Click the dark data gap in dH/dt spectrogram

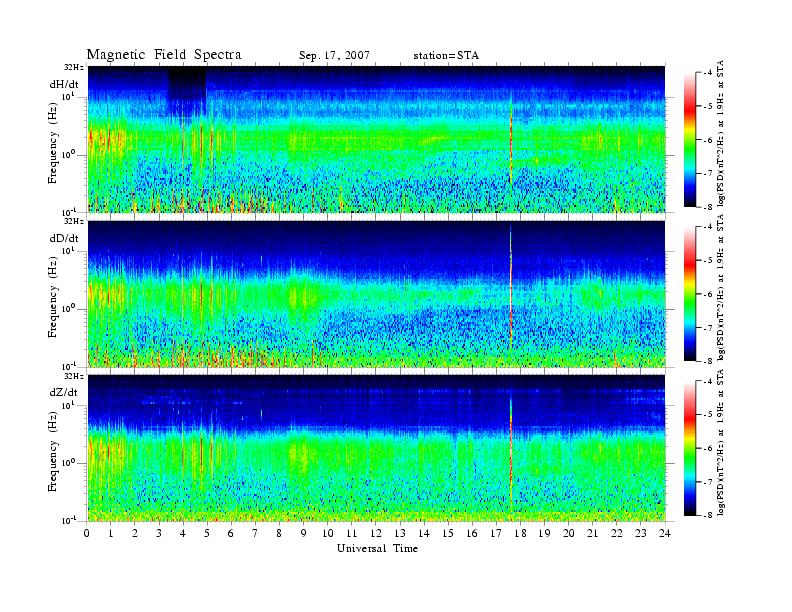click(x=187, y=86)
